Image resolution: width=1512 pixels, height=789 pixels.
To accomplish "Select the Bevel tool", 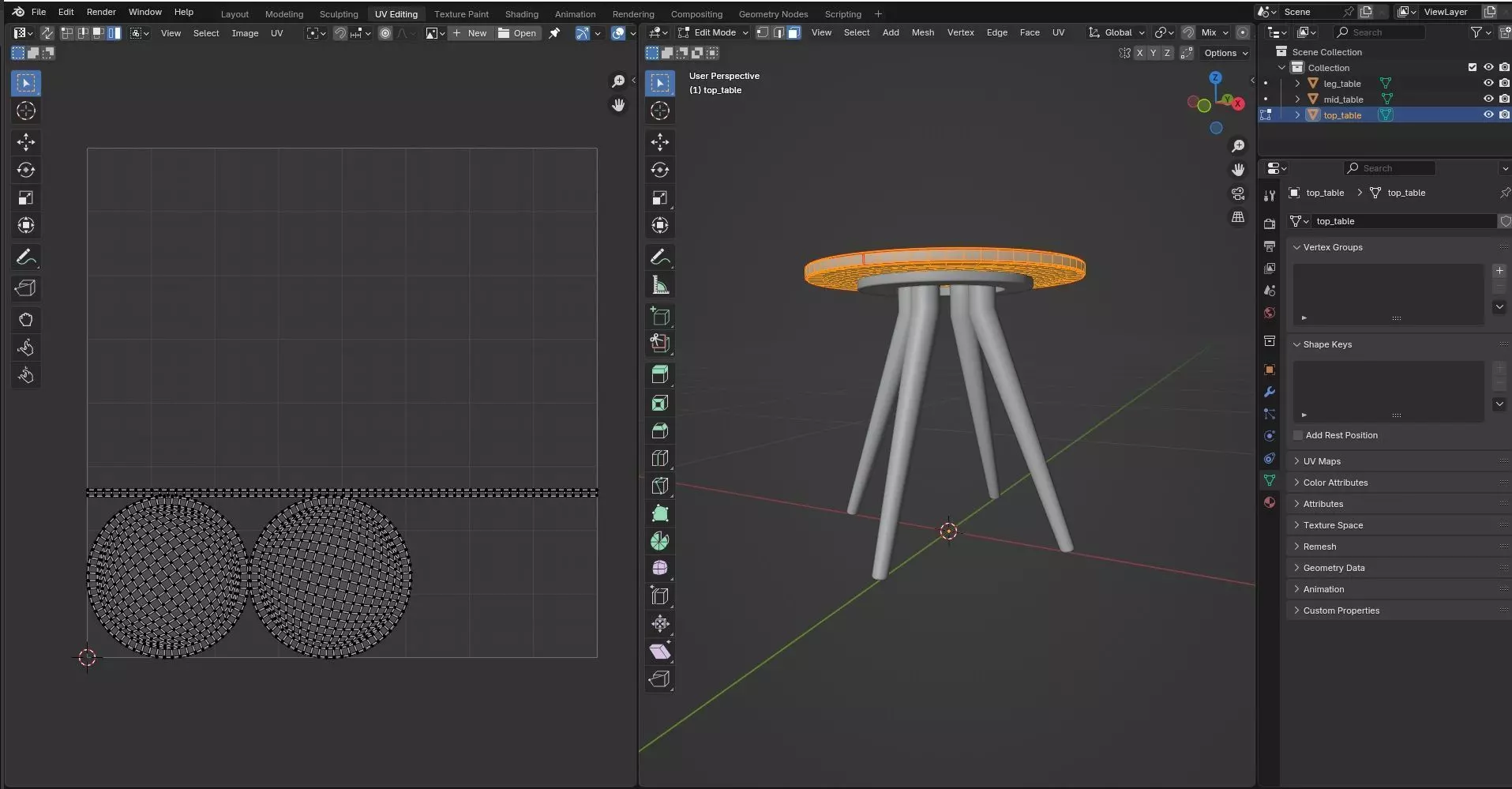I will point(660,430).
